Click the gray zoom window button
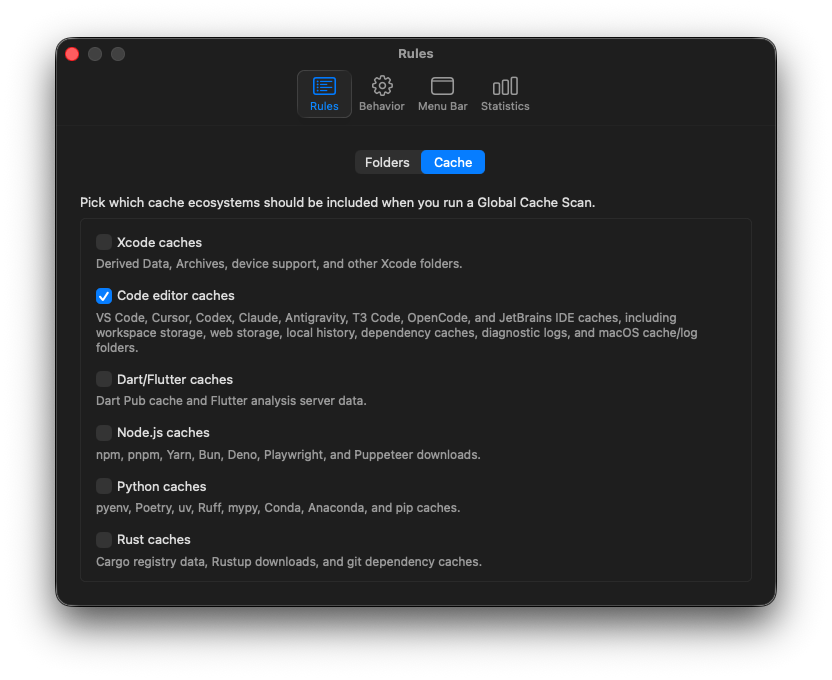 118,54
